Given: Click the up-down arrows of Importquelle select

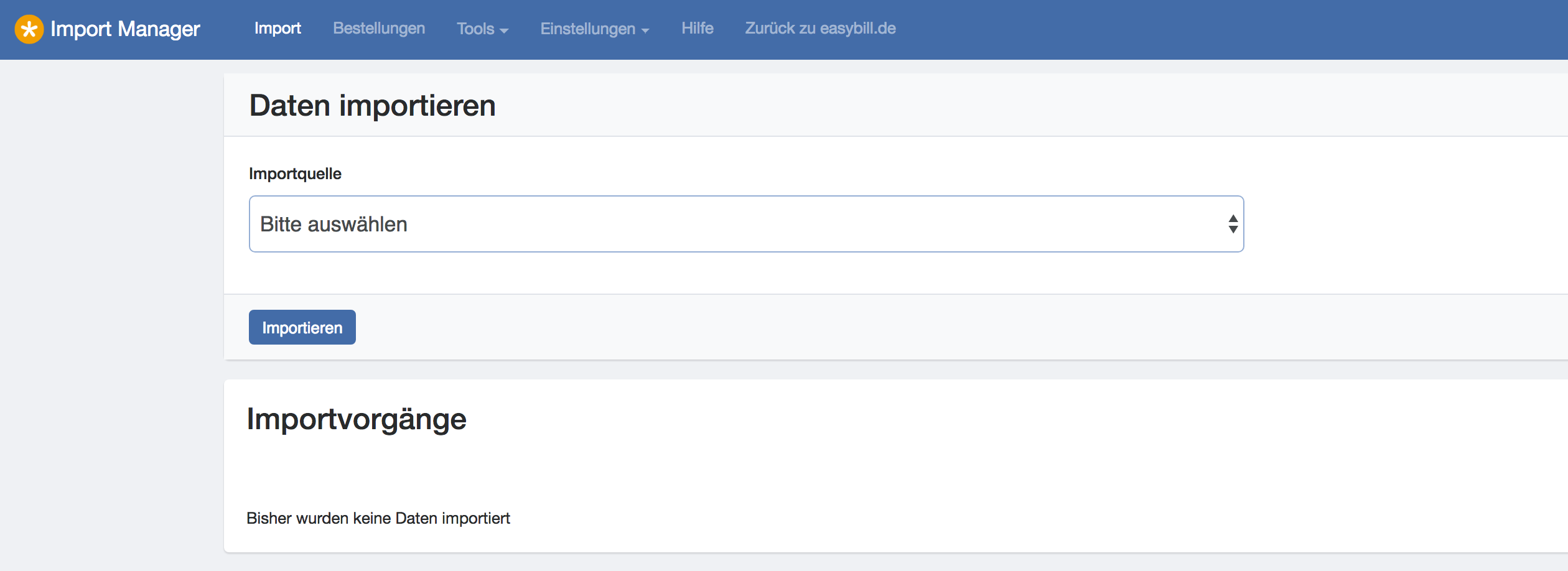Looking at the screenshot, I should point(1233,224).
